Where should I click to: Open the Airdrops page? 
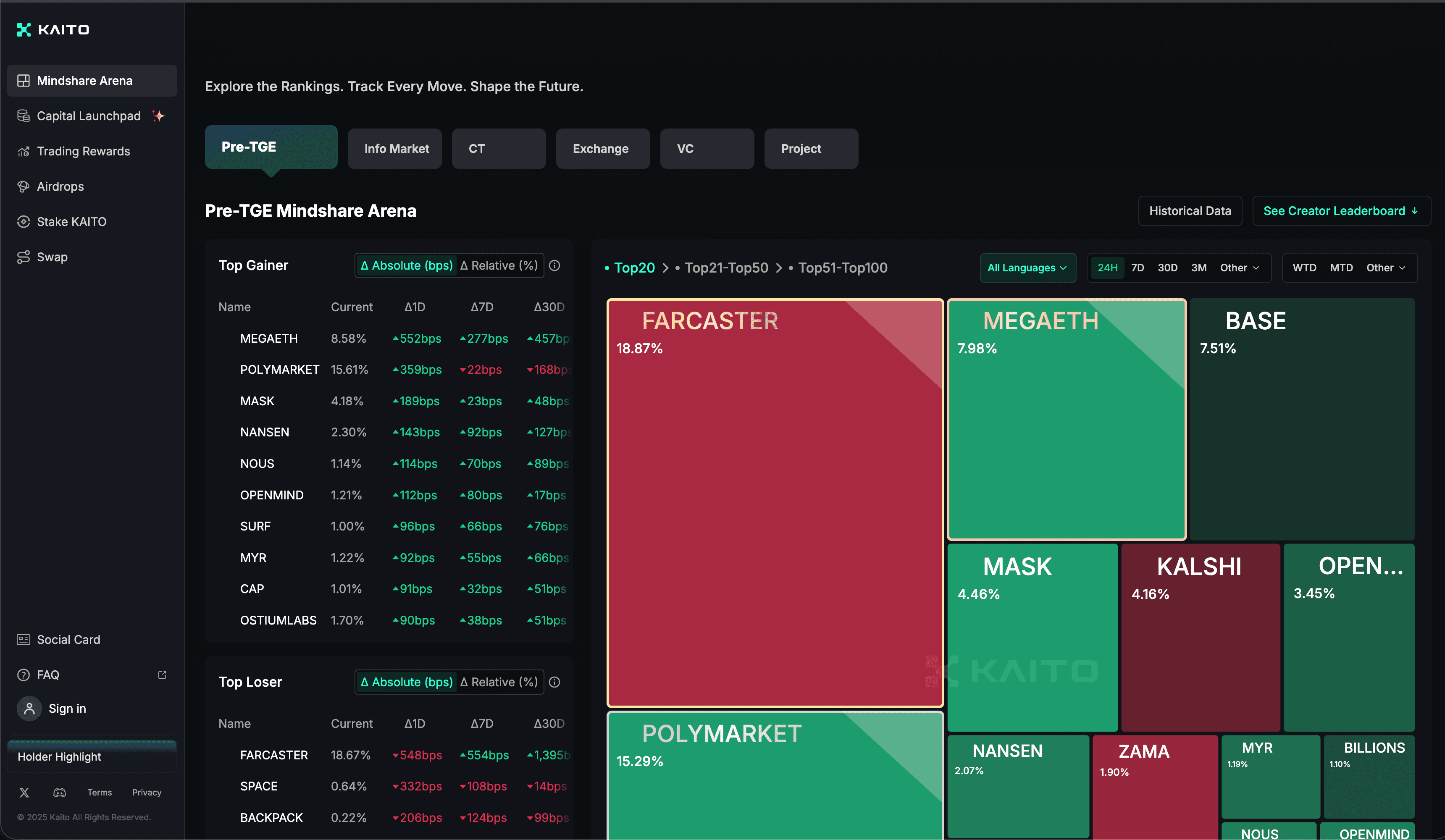pos(60,186)
